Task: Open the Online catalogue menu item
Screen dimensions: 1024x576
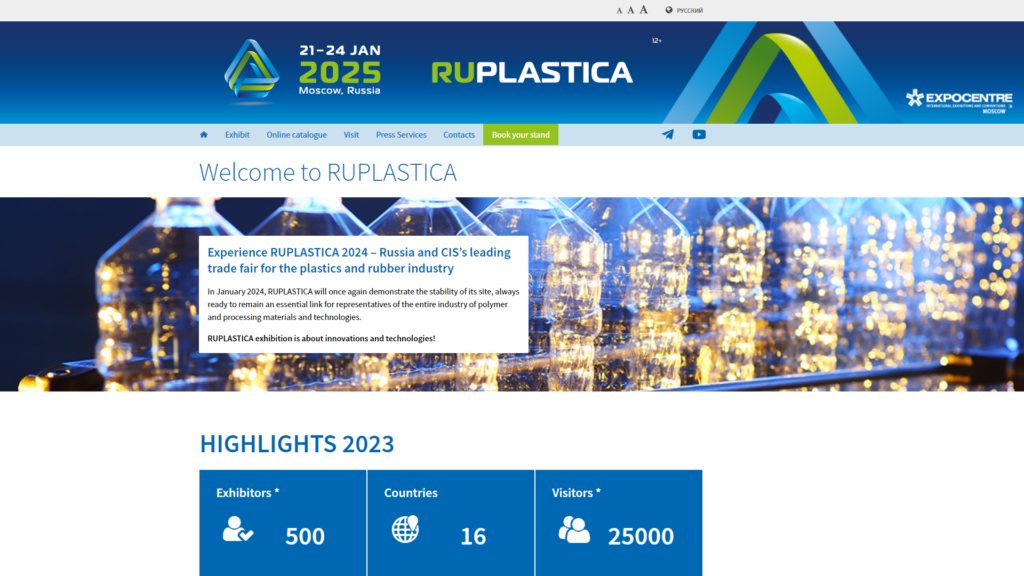Action: 296,135
